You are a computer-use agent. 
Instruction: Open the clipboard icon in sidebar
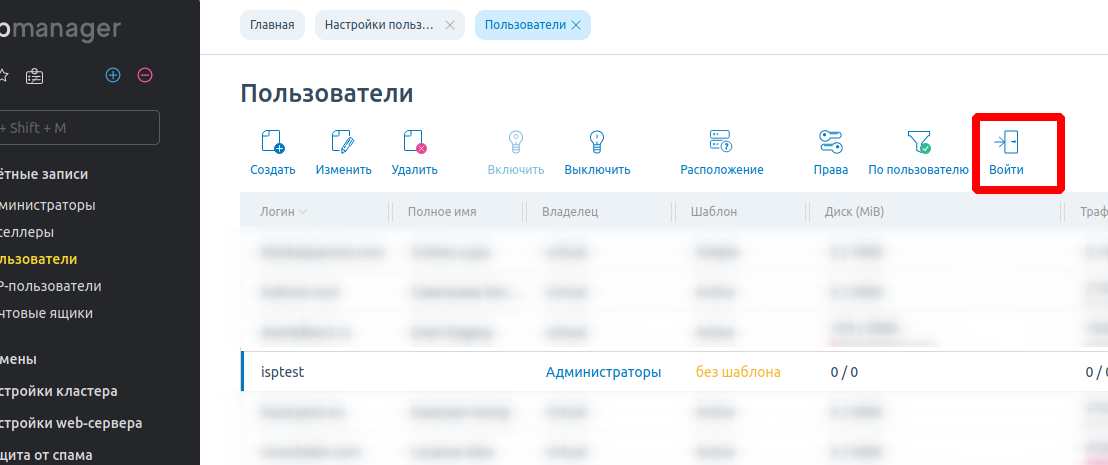[35, 75]
